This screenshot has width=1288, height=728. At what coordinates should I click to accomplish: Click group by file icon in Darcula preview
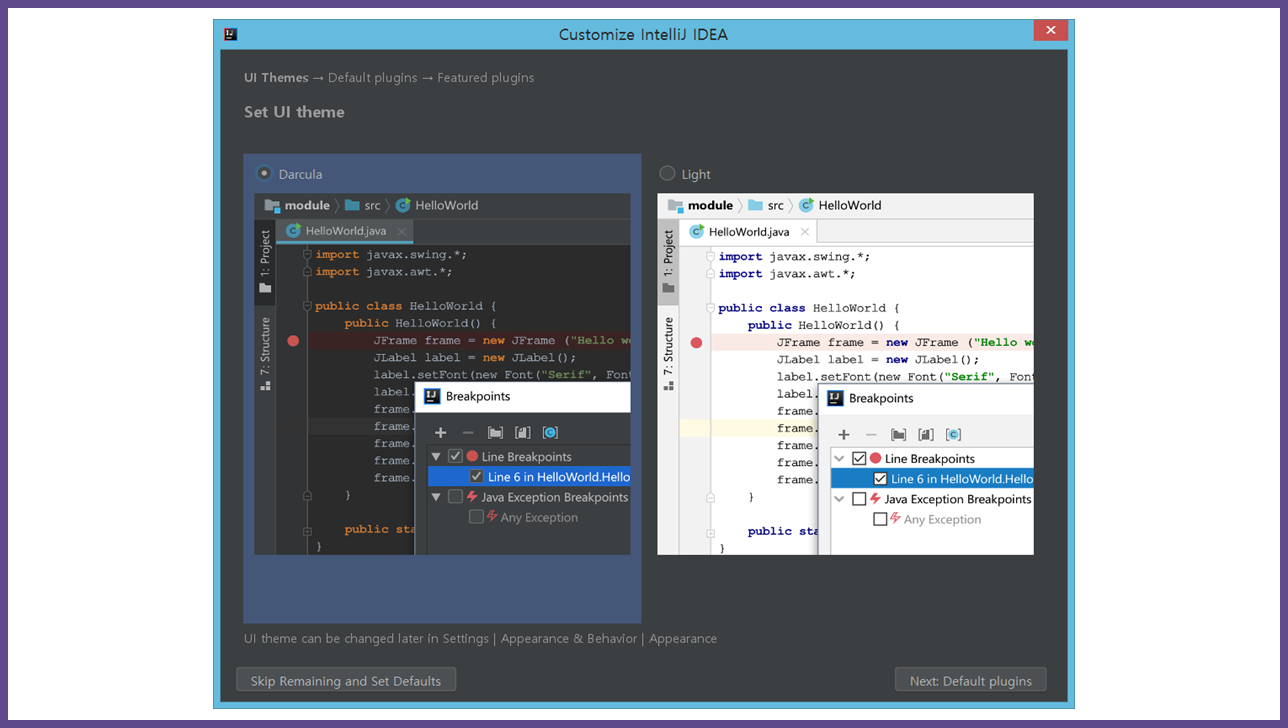(522, 432)
